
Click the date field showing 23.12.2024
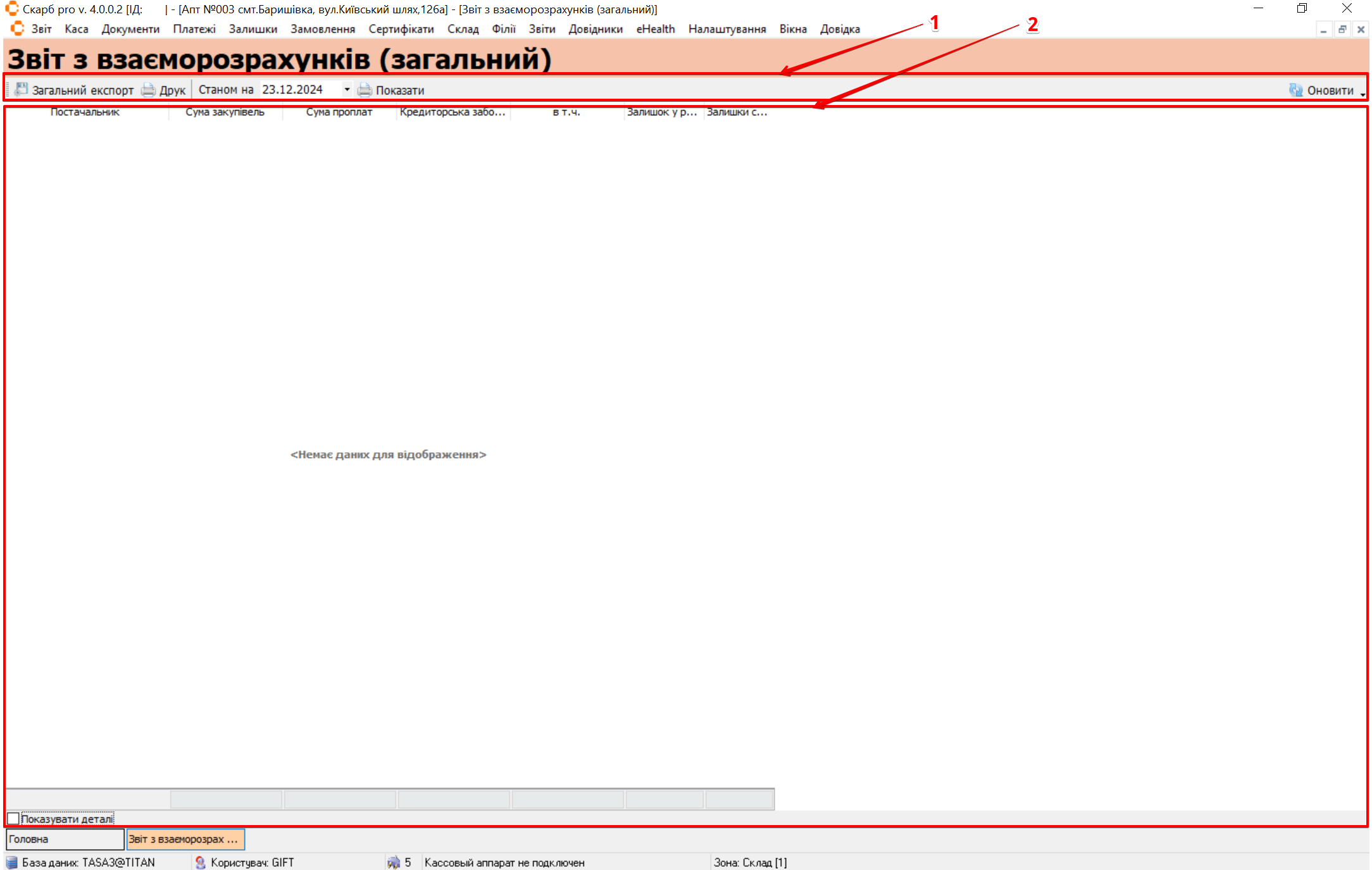pos(297,90)
